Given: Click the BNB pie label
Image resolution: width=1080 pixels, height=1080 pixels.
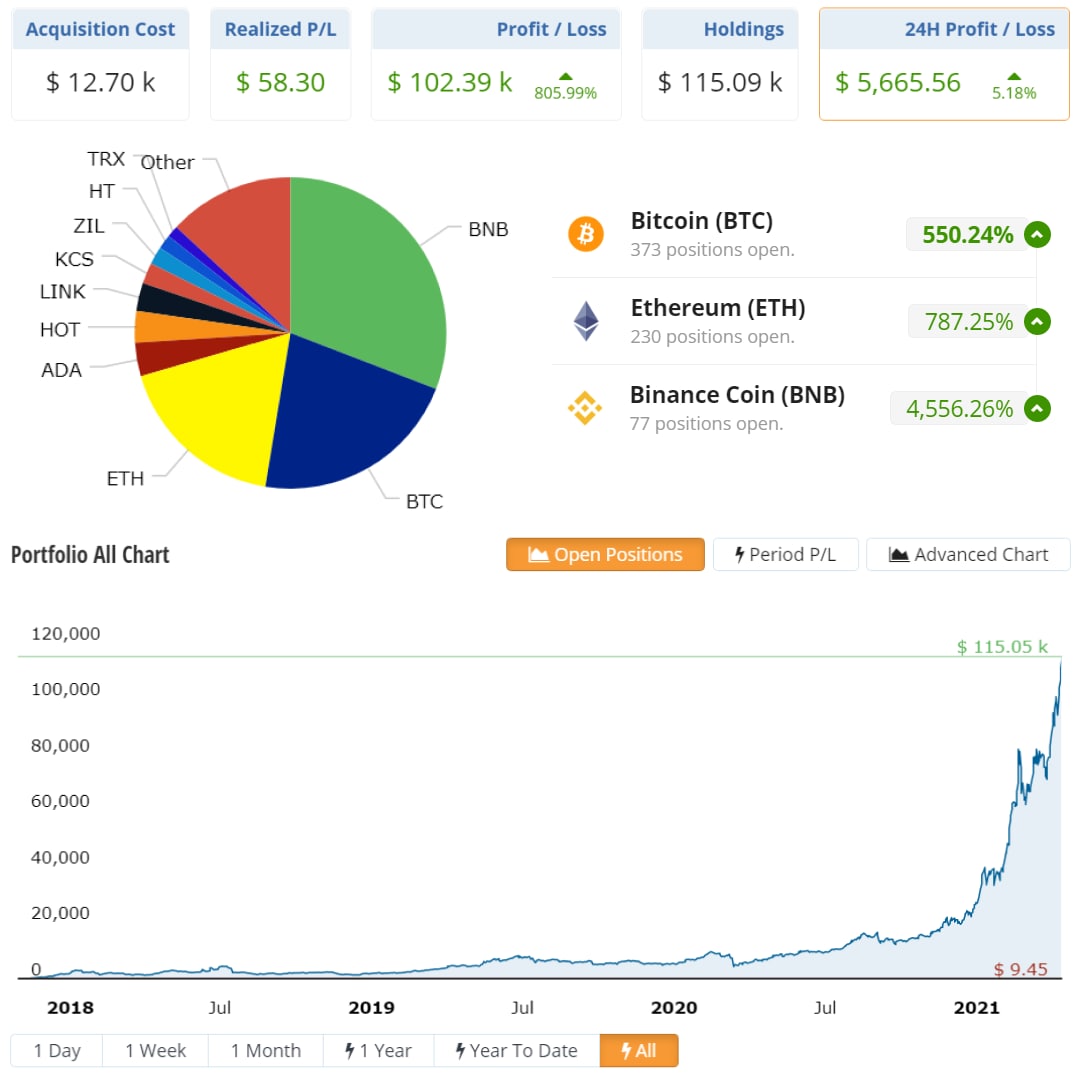Looking at the screenshot, I should click(x=488, y=229).
